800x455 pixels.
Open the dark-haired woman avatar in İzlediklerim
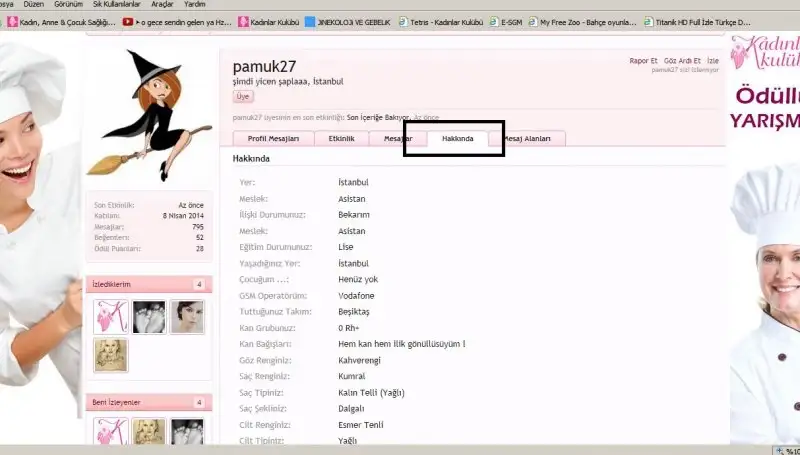point(186,317)
